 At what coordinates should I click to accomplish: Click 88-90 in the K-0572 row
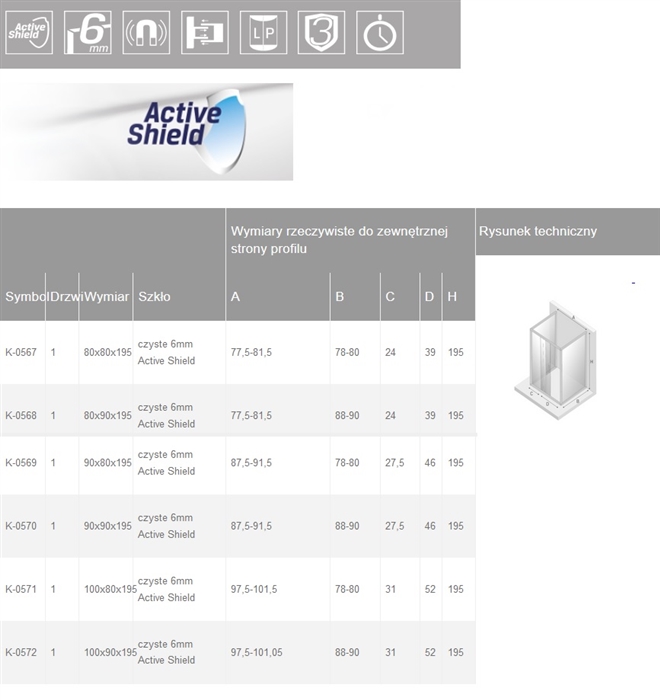(347, 652)
